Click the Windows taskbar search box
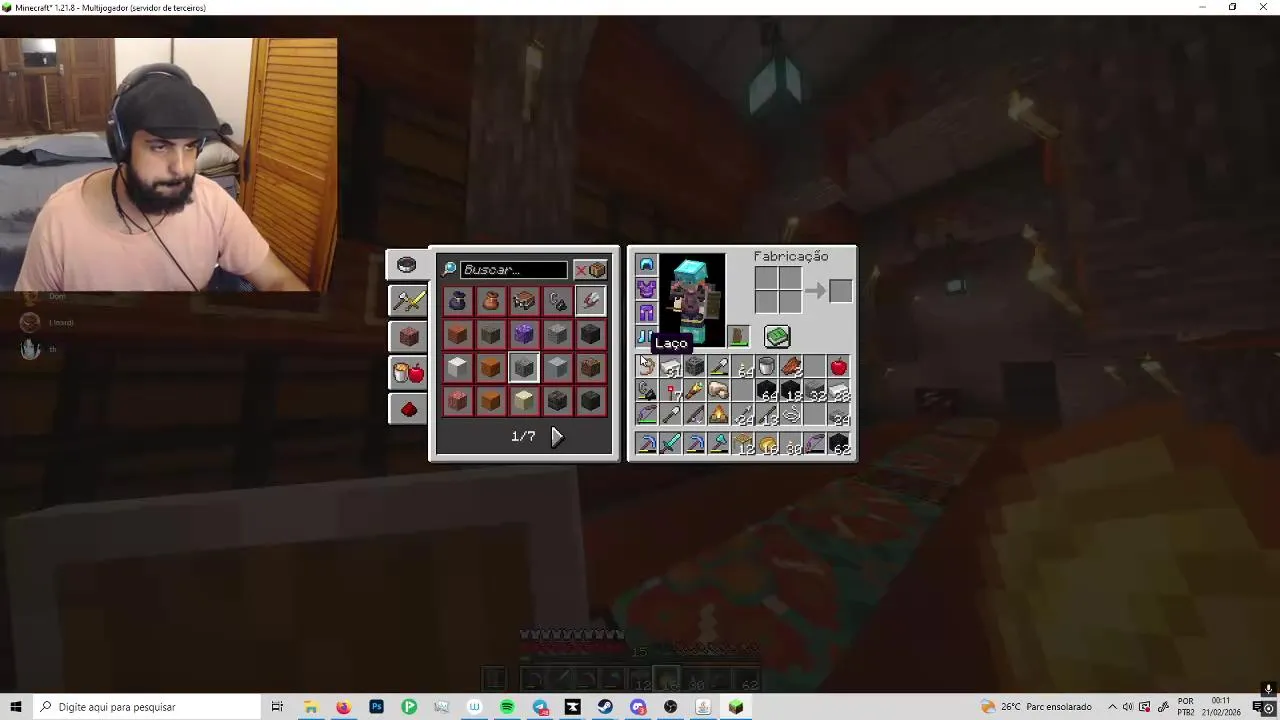This screenshot has width=1280, height=720. coord(145,707)
